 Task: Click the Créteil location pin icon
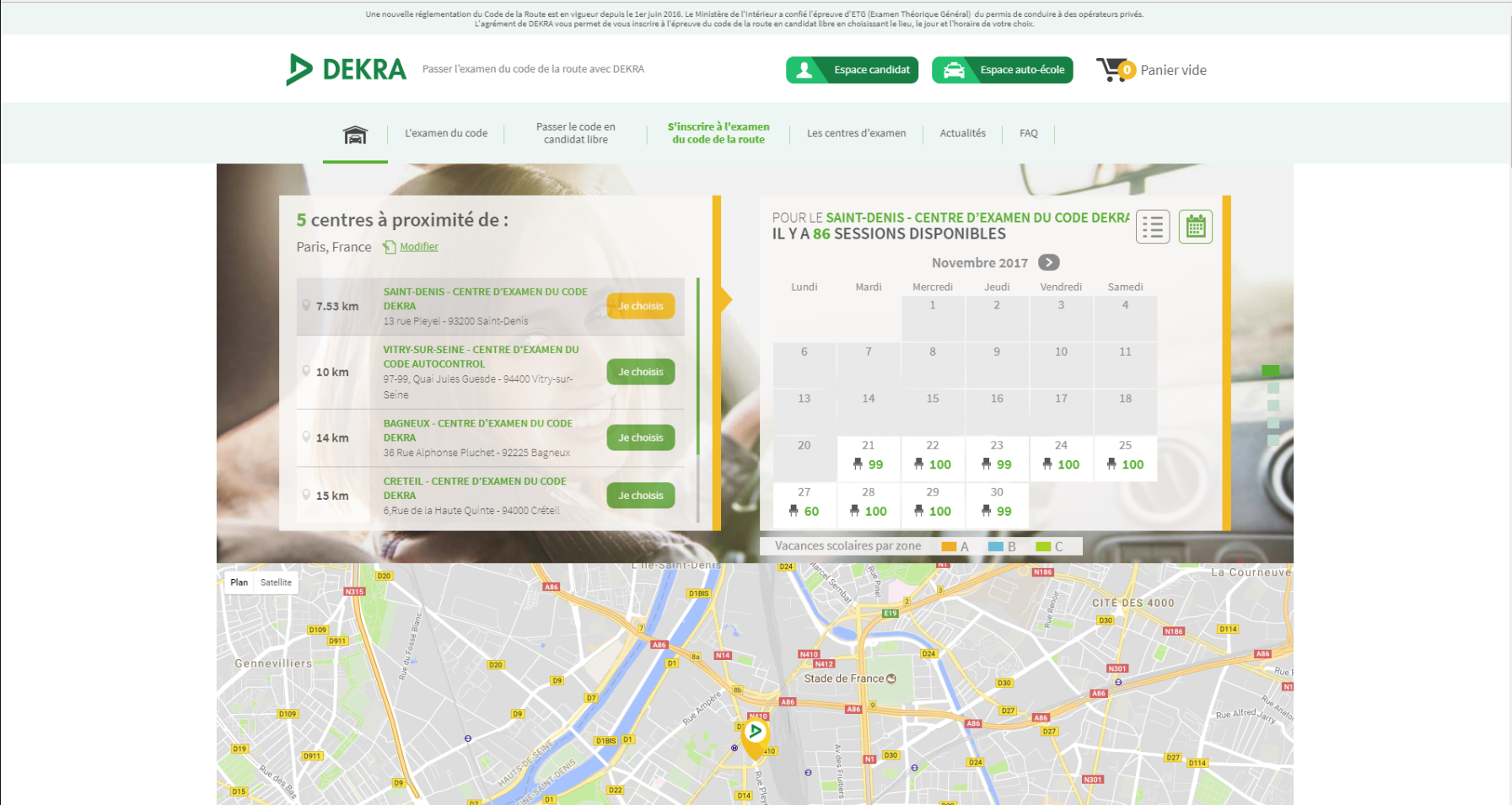[305, 495]
